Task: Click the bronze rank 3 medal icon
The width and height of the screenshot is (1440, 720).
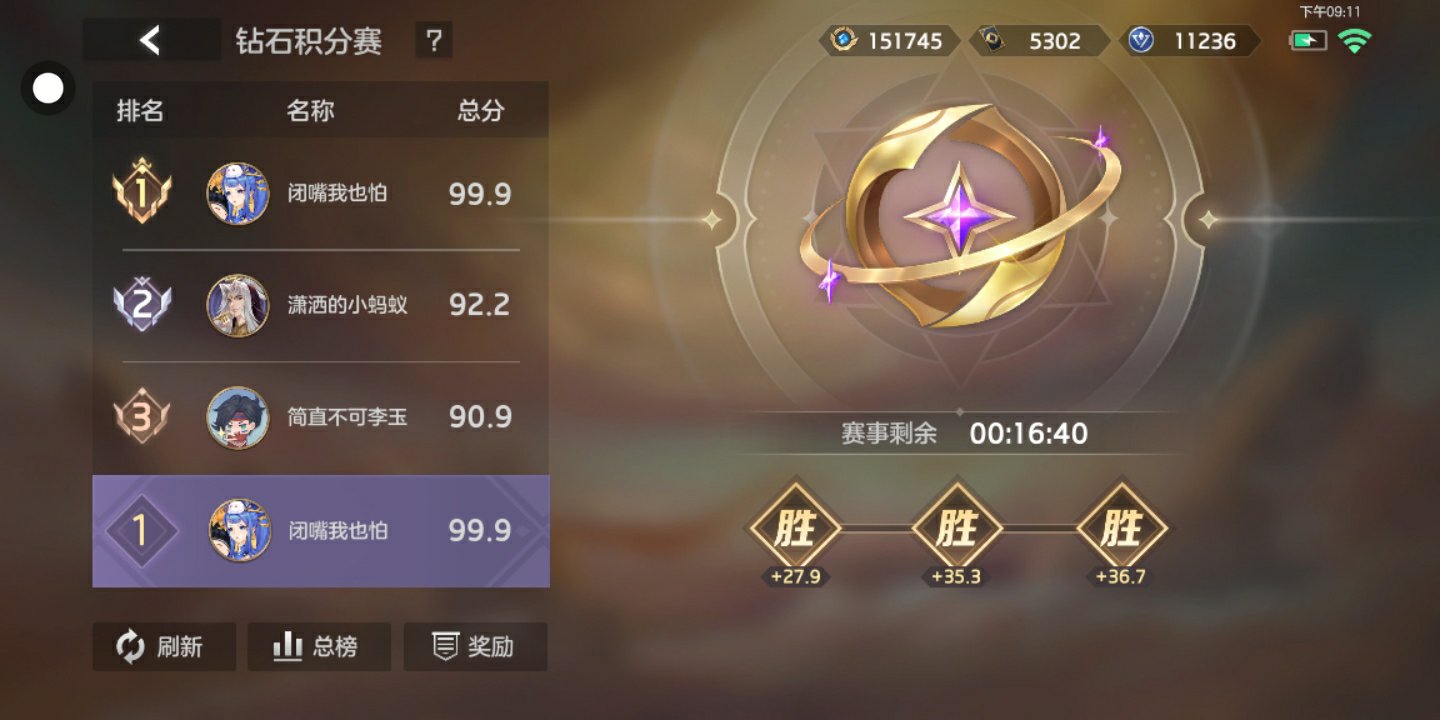Action: pos(141,417)
